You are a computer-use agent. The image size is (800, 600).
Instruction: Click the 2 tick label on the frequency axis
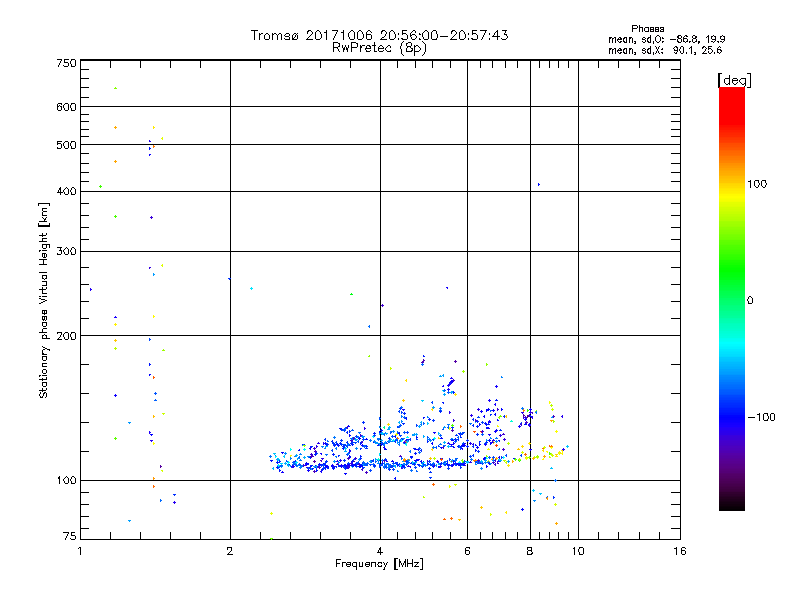[x=230, y=551]
